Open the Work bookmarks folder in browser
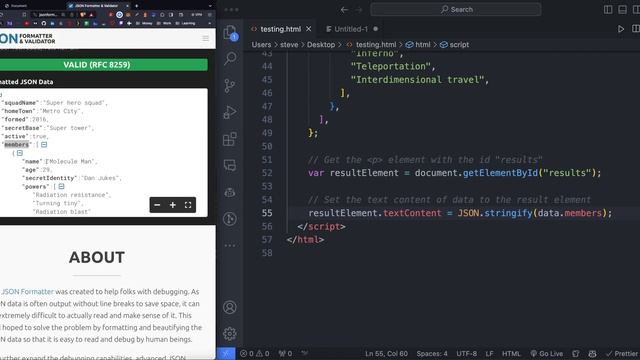 (x=165, y=23)
